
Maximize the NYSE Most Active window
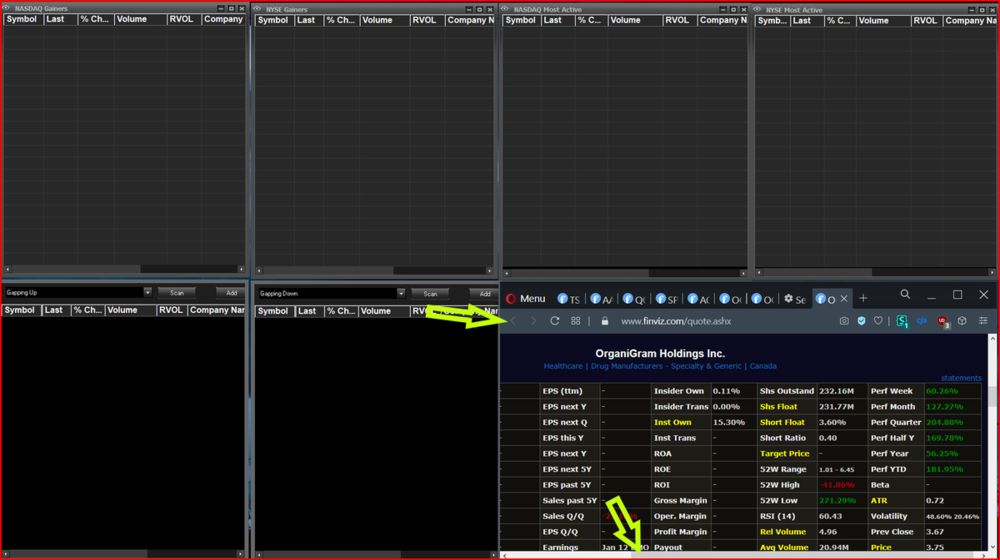coord(982,10)
